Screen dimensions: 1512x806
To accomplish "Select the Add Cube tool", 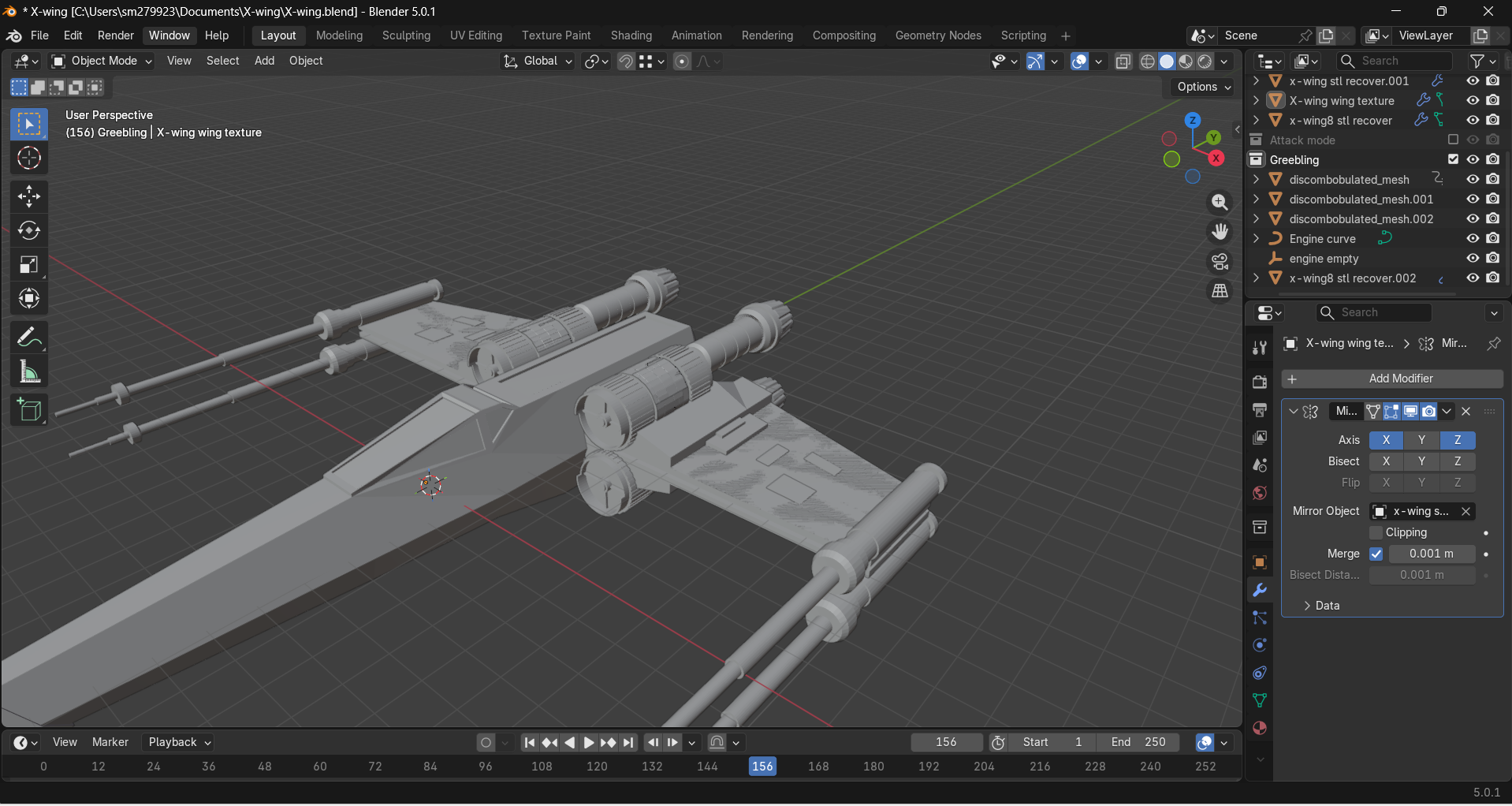I will [x=29, y=410].
